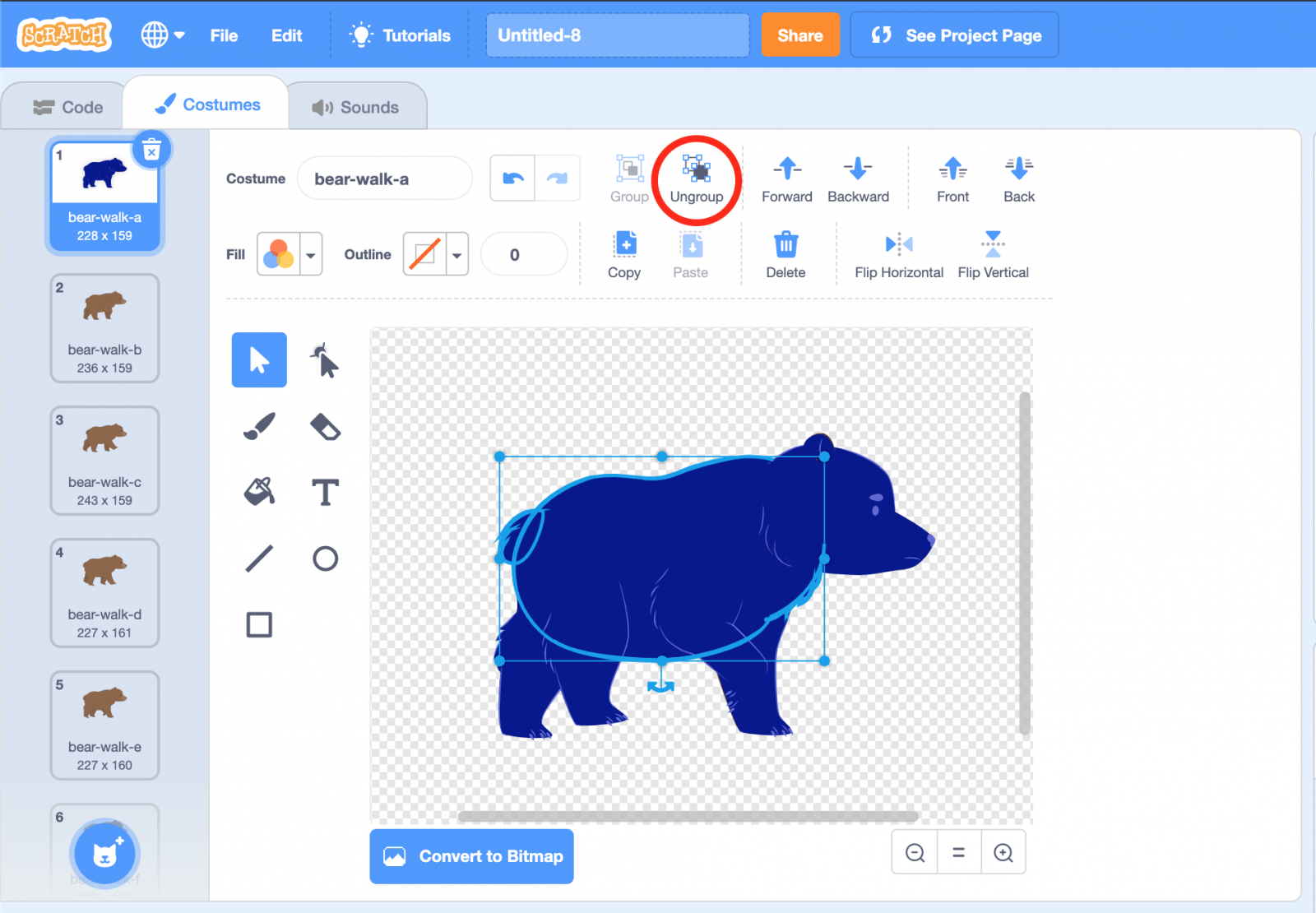Screen dimensions: 1316x913
Task: Click Flip Vertical on the costume
Action: tap(992, 253)
